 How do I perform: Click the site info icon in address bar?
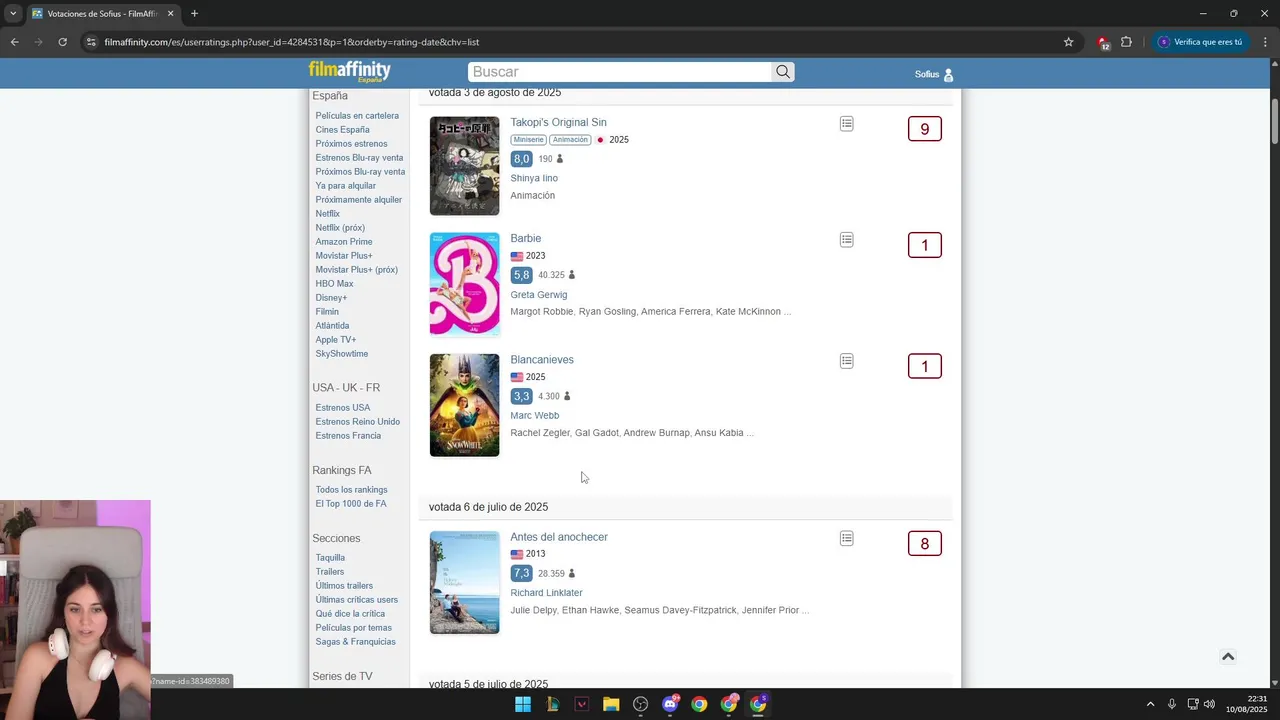[91, 42]
